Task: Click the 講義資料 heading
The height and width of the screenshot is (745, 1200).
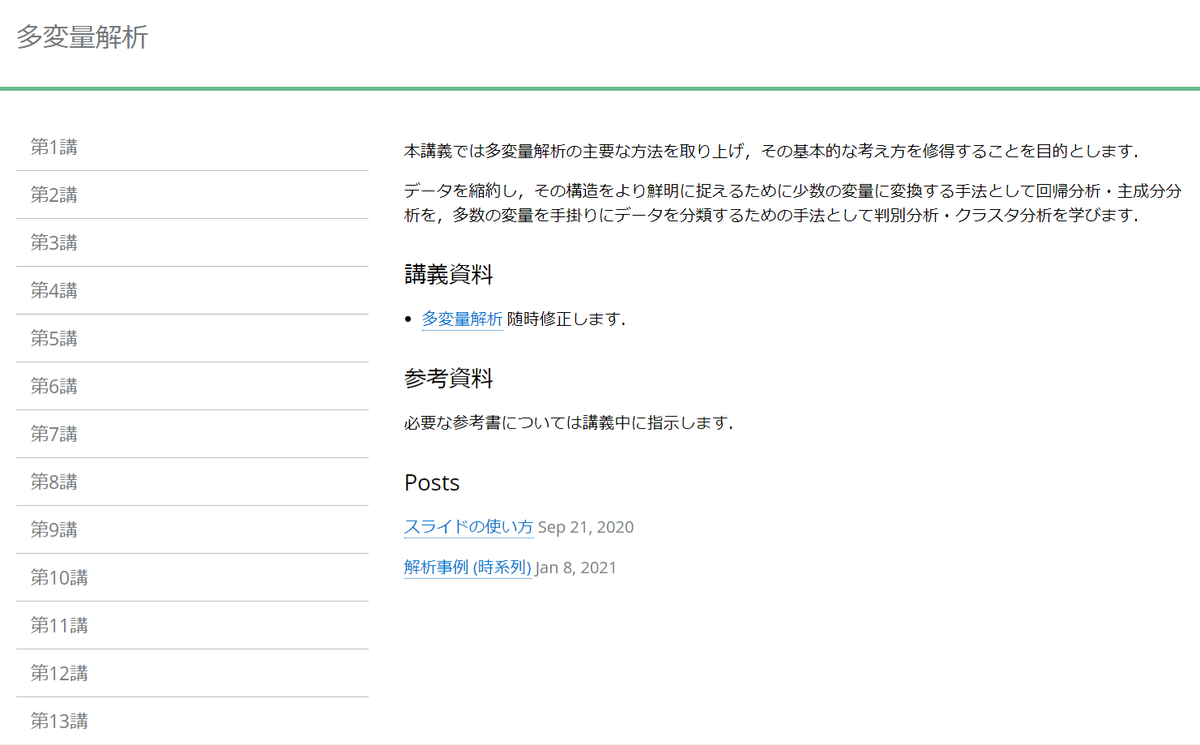Action: [x=449, y=274]
